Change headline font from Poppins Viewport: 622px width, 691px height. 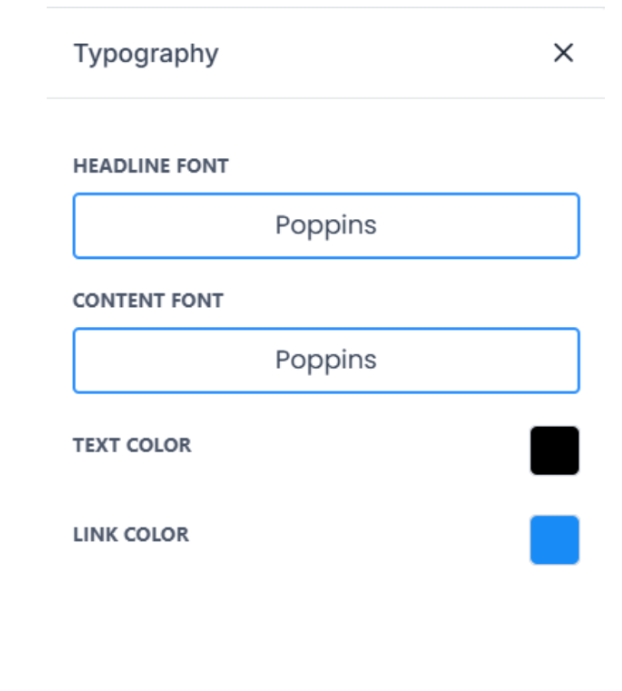[326, 226]
